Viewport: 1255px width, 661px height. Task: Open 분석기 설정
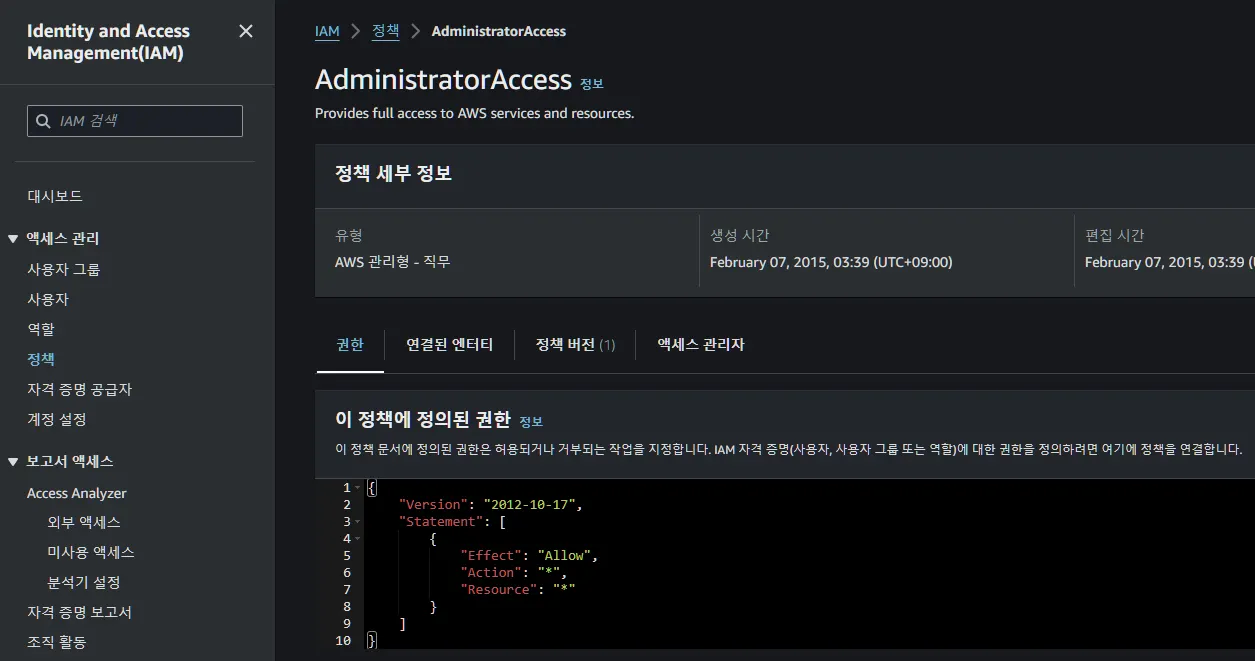tap(84, 582)
